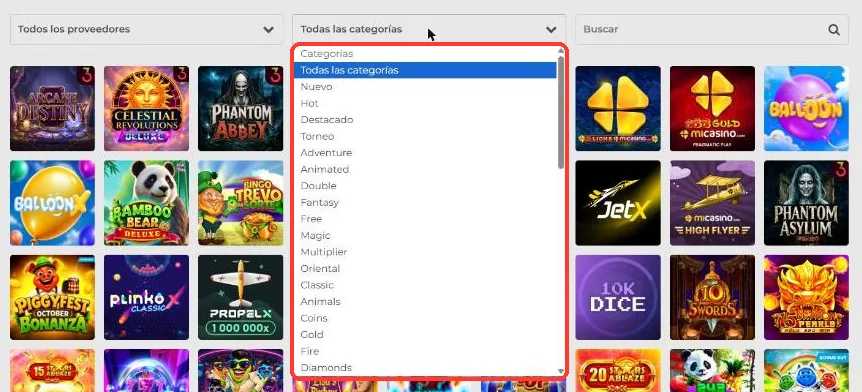Open Bingo Trevo da Sorte game
862x392 pixels.
(x=240, y=203)
